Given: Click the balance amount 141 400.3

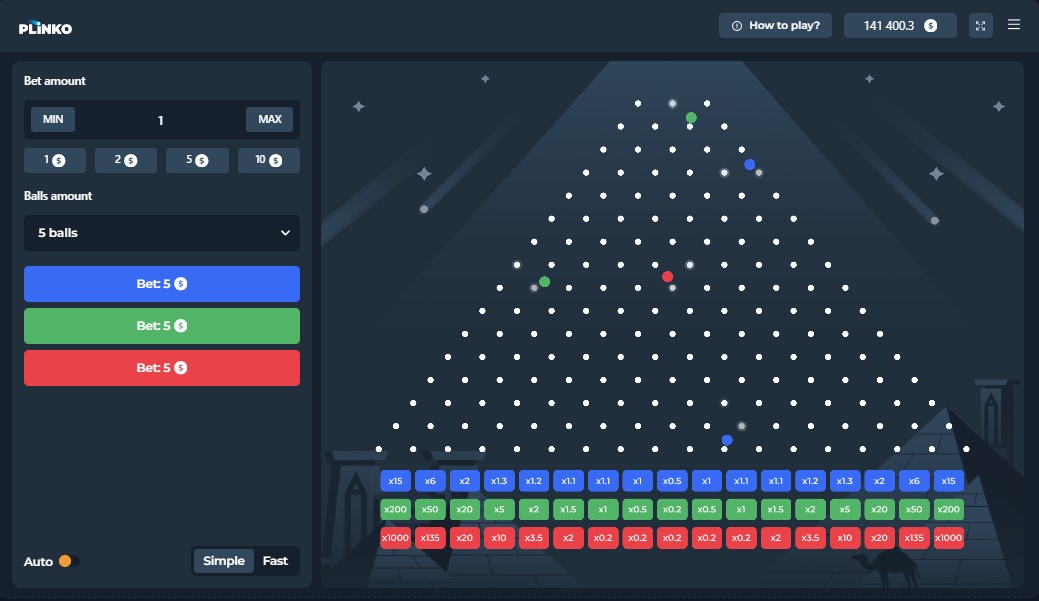Looking at the screenshot, I should 900,26.
